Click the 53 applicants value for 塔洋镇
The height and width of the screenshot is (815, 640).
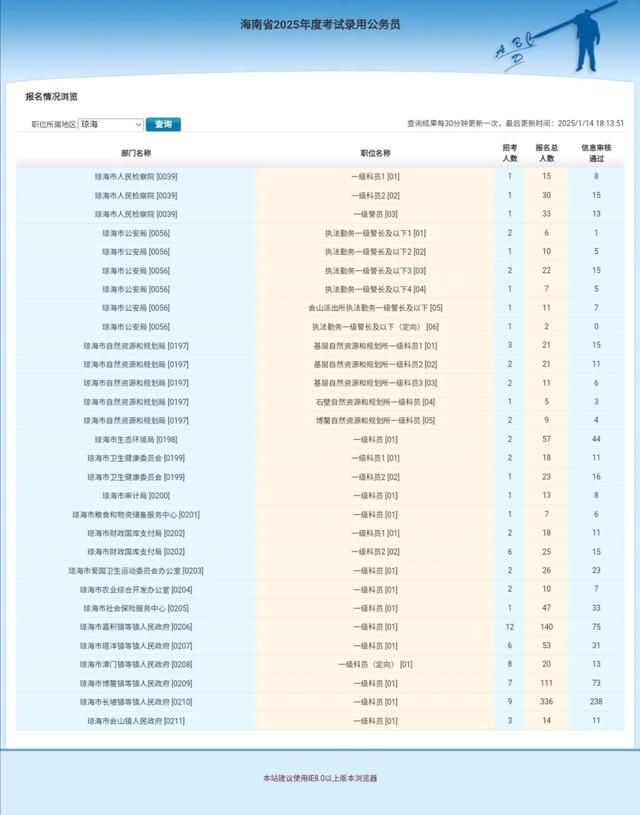[546, 646]
